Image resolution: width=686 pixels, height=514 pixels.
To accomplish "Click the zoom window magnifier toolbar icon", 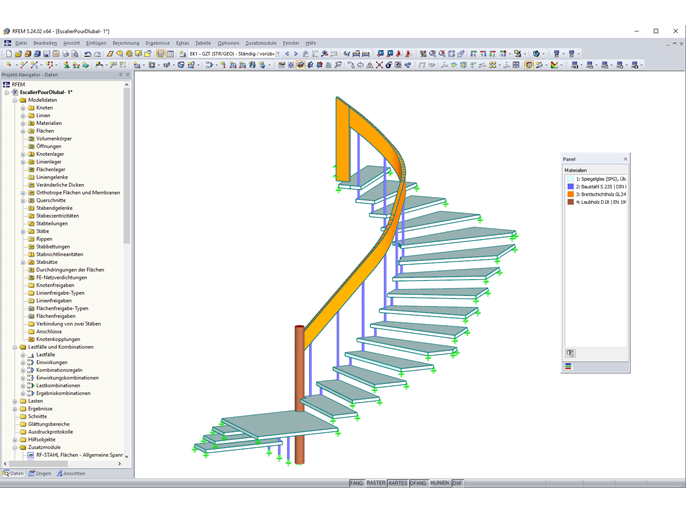I will point(433,54).
